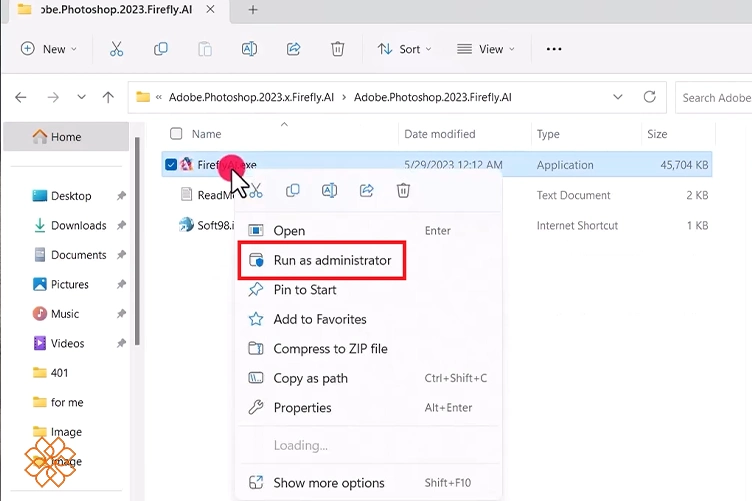Open the Sort dropdown

pyautogui.click(x=404, y=49)
